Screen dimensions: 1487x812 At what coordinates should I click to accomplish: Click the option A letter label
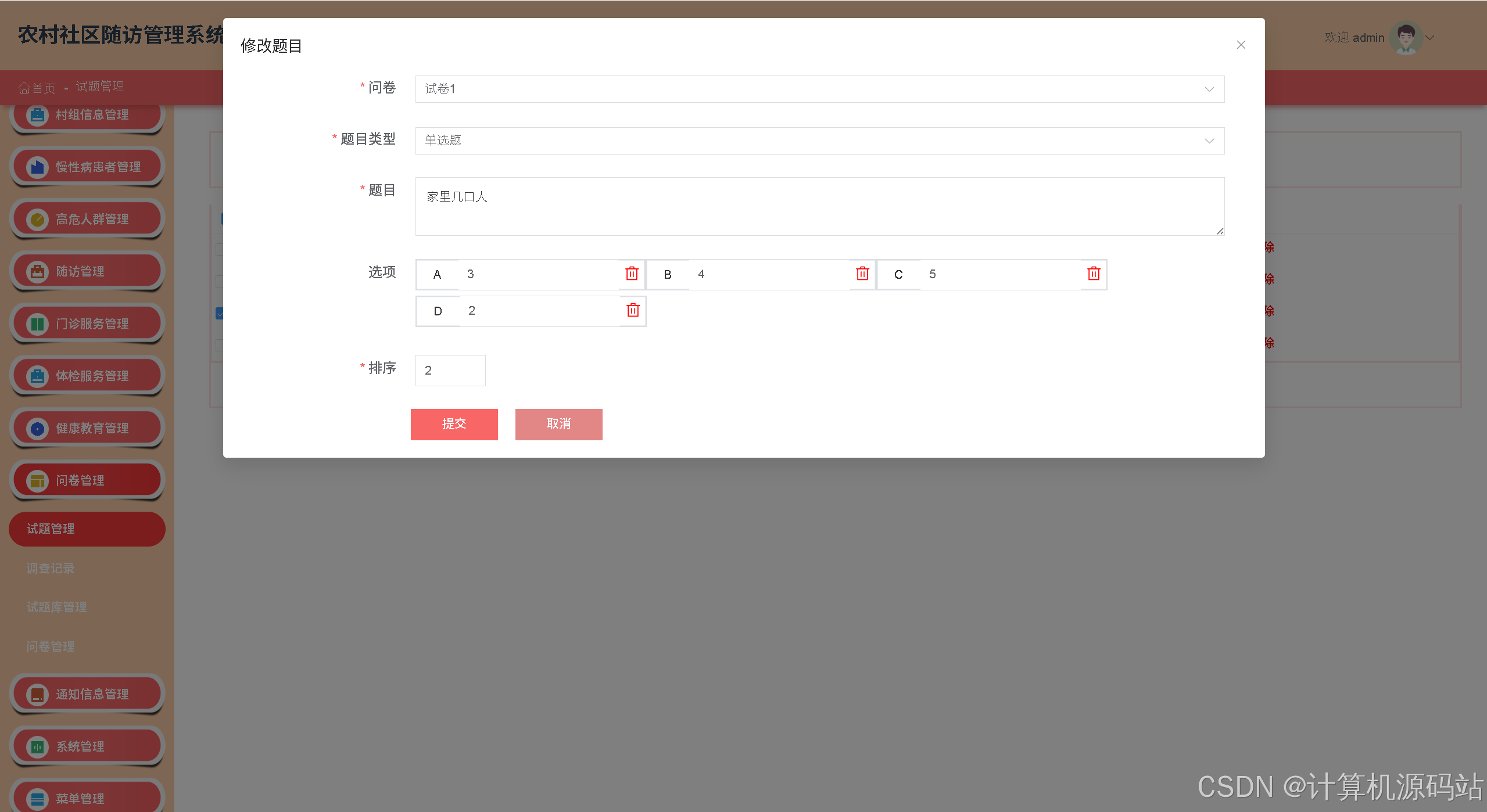point(437,275)
